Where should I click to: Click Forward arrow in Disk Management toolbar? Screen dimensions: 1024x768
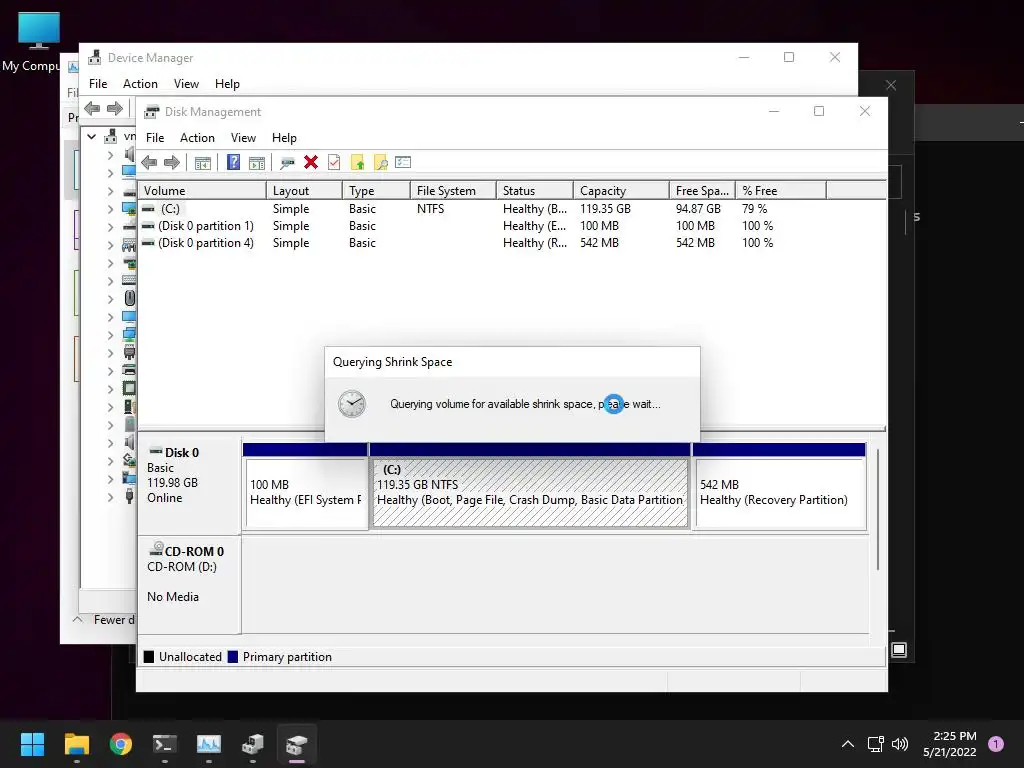point(172,163)
